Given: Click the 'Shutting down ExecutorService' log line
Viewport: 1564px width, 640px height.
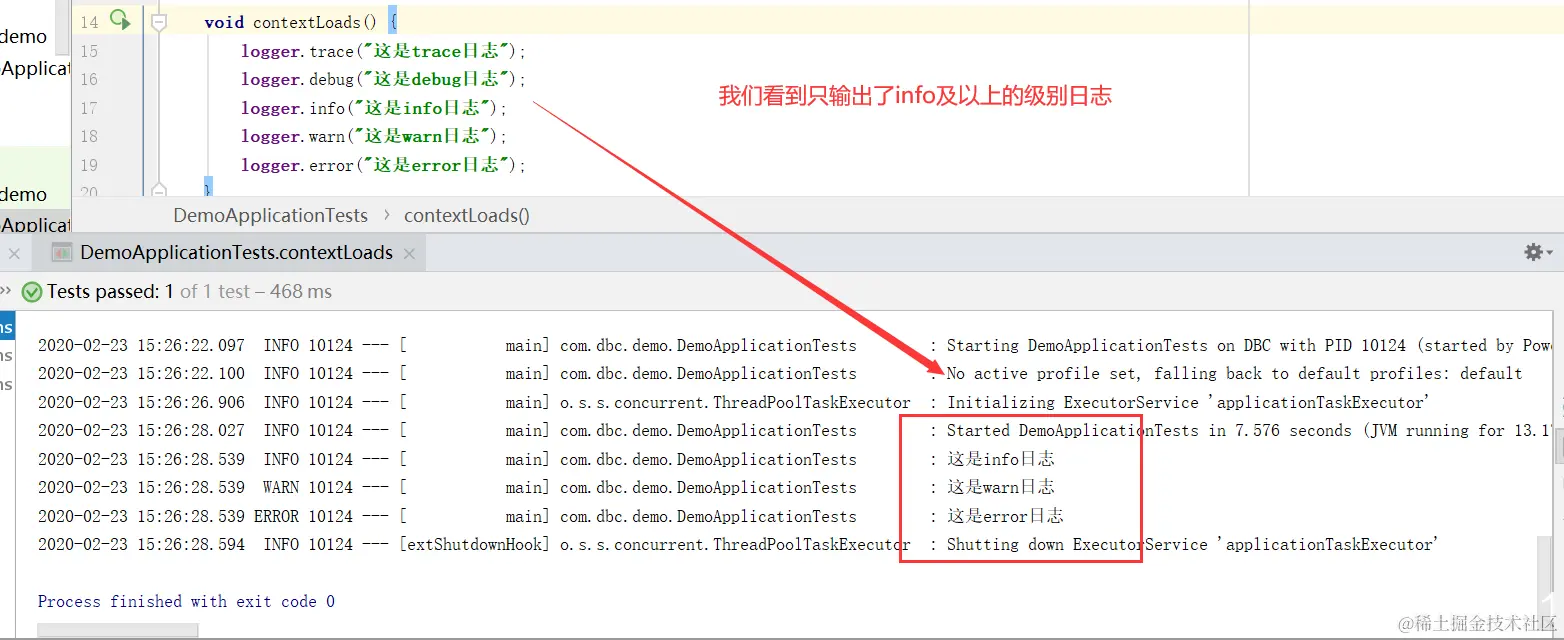Looking at the screenshot, I should point(738,545).
